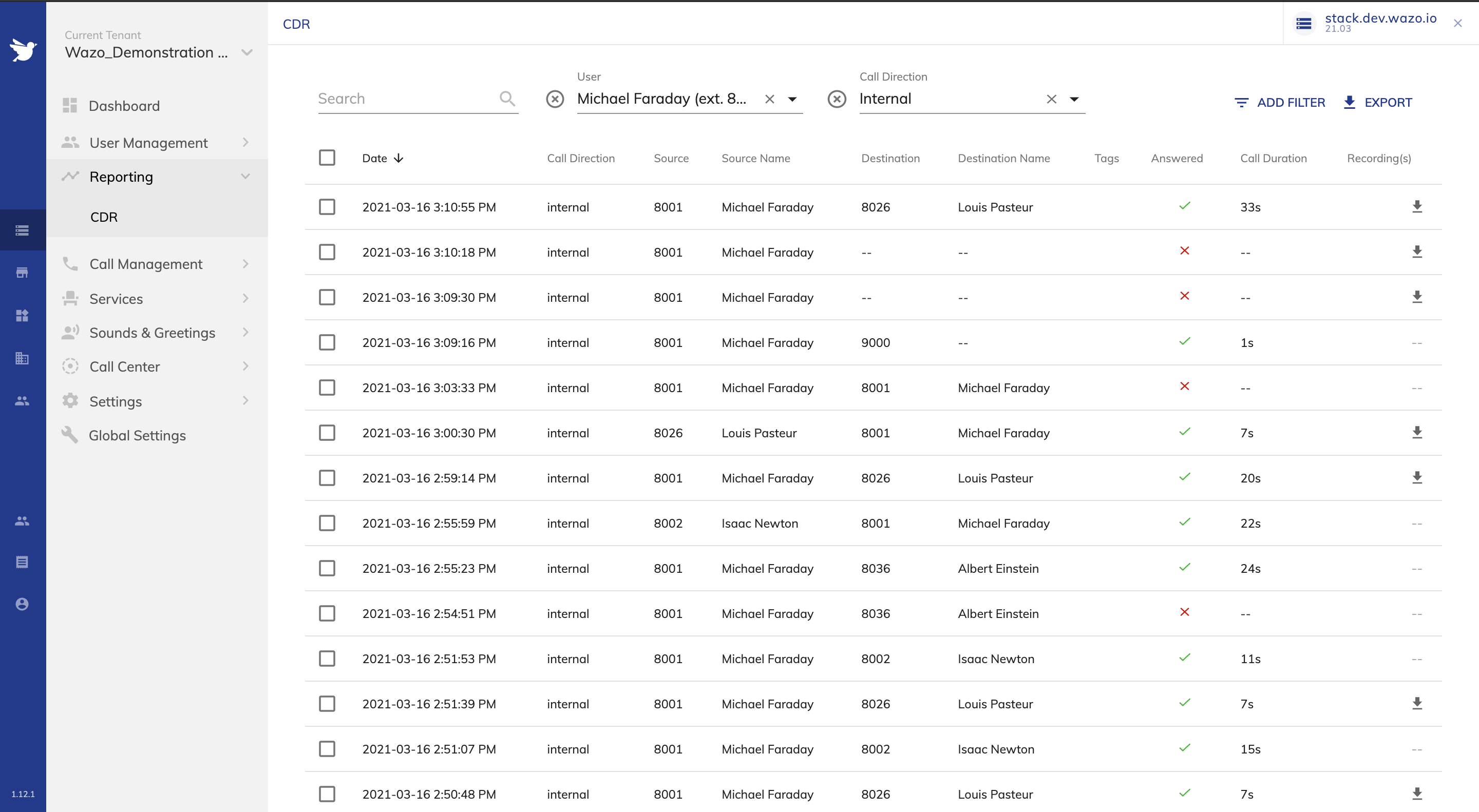Click the search magnifier icon
The width and height of the screenshot is (1479, 812).
coord(507,99)
